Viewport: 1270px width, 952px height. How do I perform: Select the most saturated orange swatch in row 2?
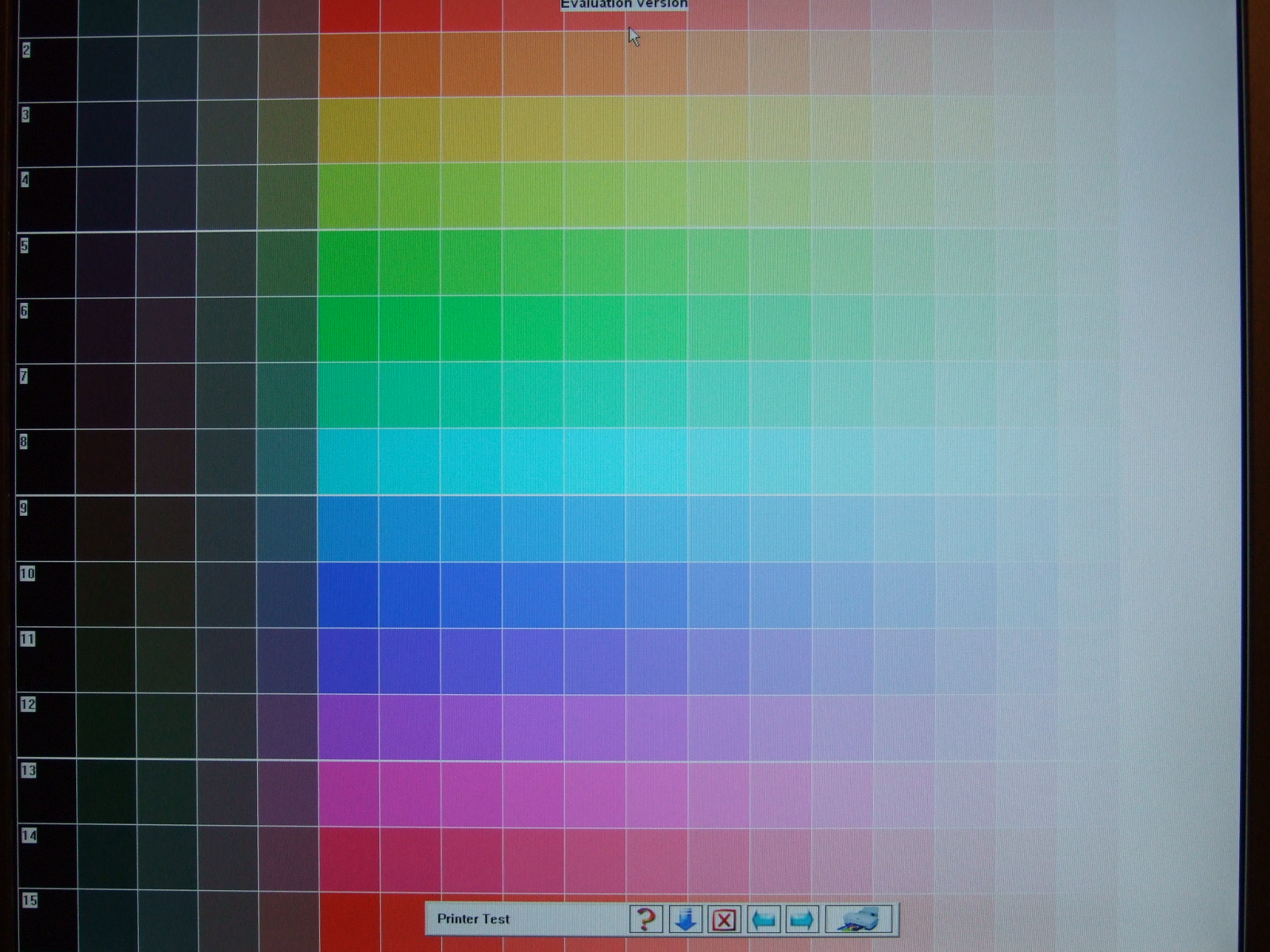pyautogui.click(x=349, y=66)
